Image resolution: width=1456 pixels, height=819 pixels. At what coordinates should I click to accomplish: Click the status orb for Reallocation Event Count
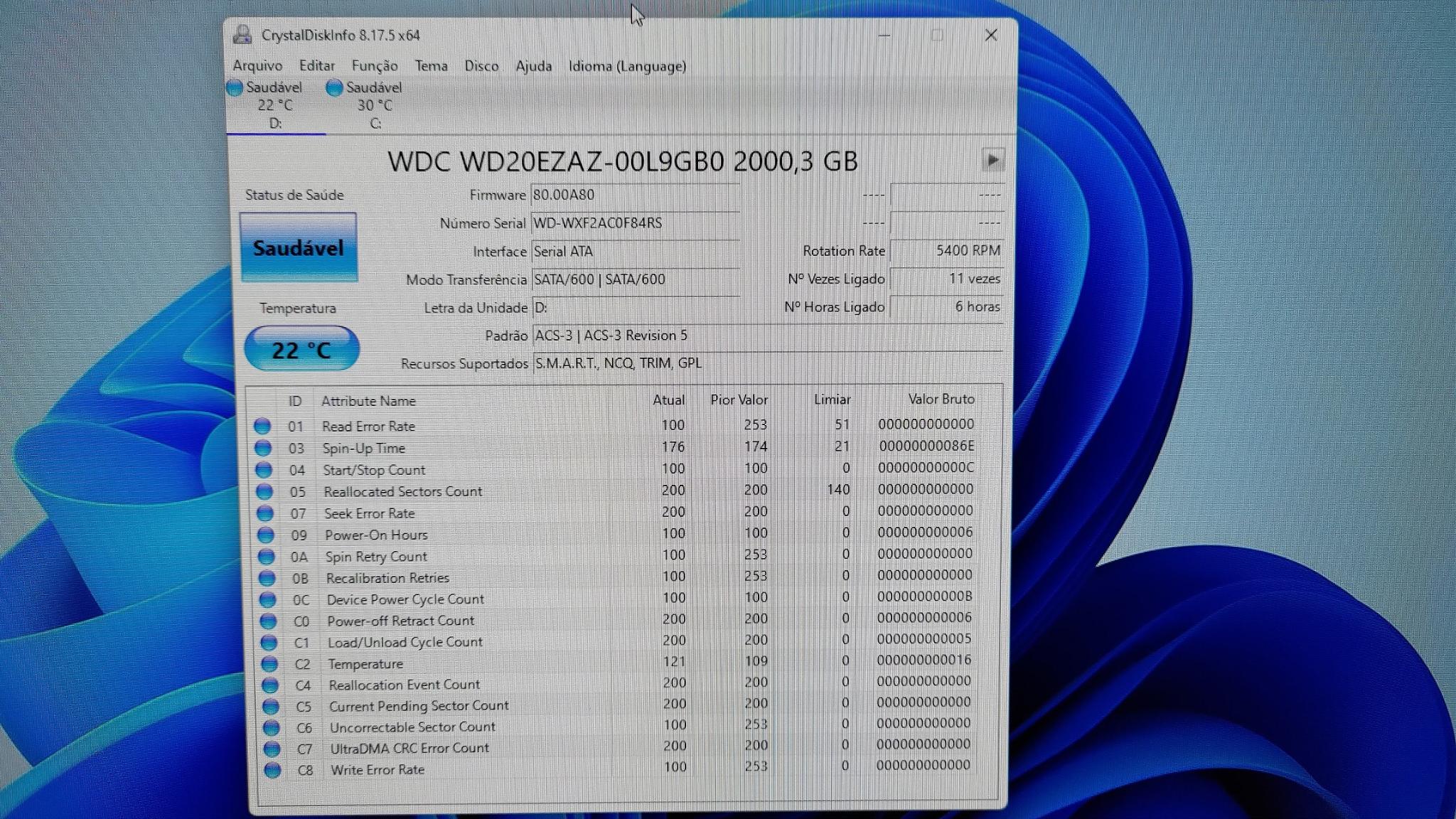(270, 685)
